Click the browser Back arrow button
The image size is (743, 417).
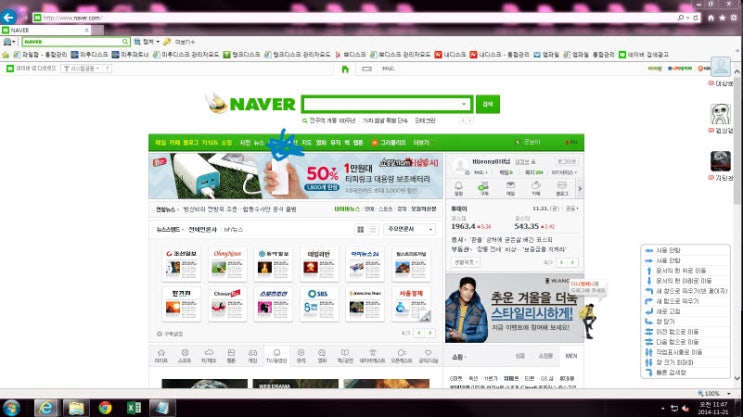[9, 17]
